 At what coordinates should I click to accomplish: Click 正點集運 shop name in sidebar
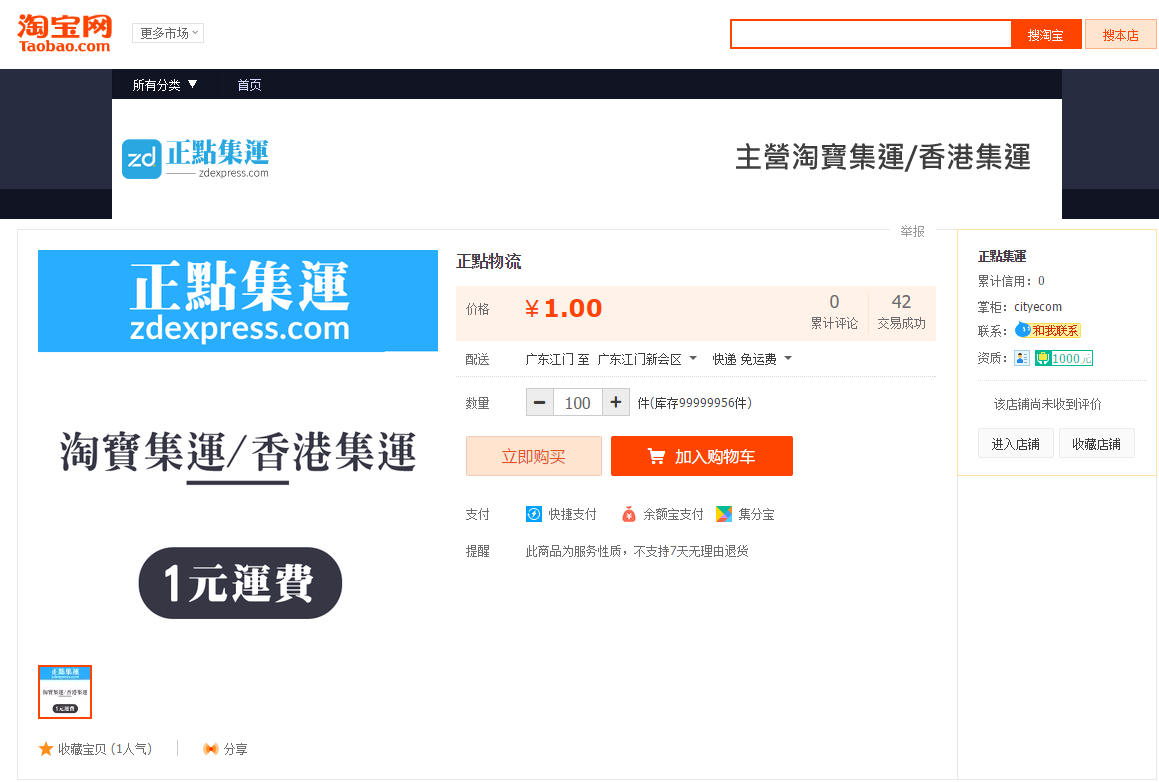pyautogui.click(x=1002, y=256)
